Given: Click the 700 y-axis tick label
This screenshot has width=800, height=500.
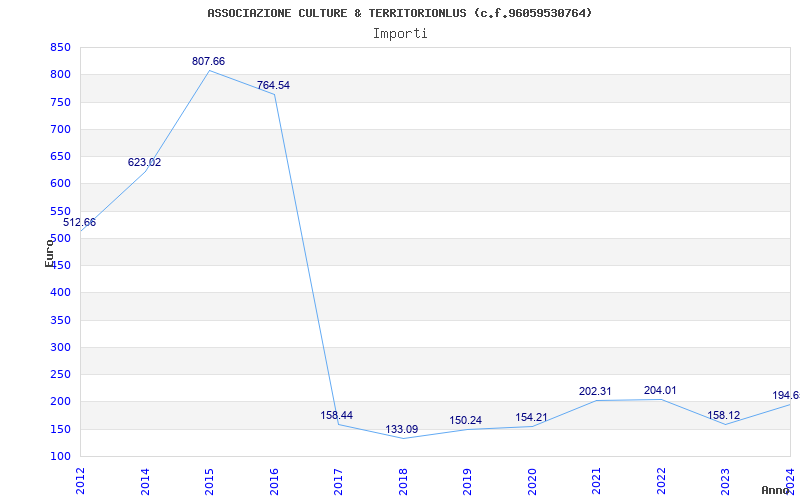Looking at the screenshot, I should click(x=60, y=129).
